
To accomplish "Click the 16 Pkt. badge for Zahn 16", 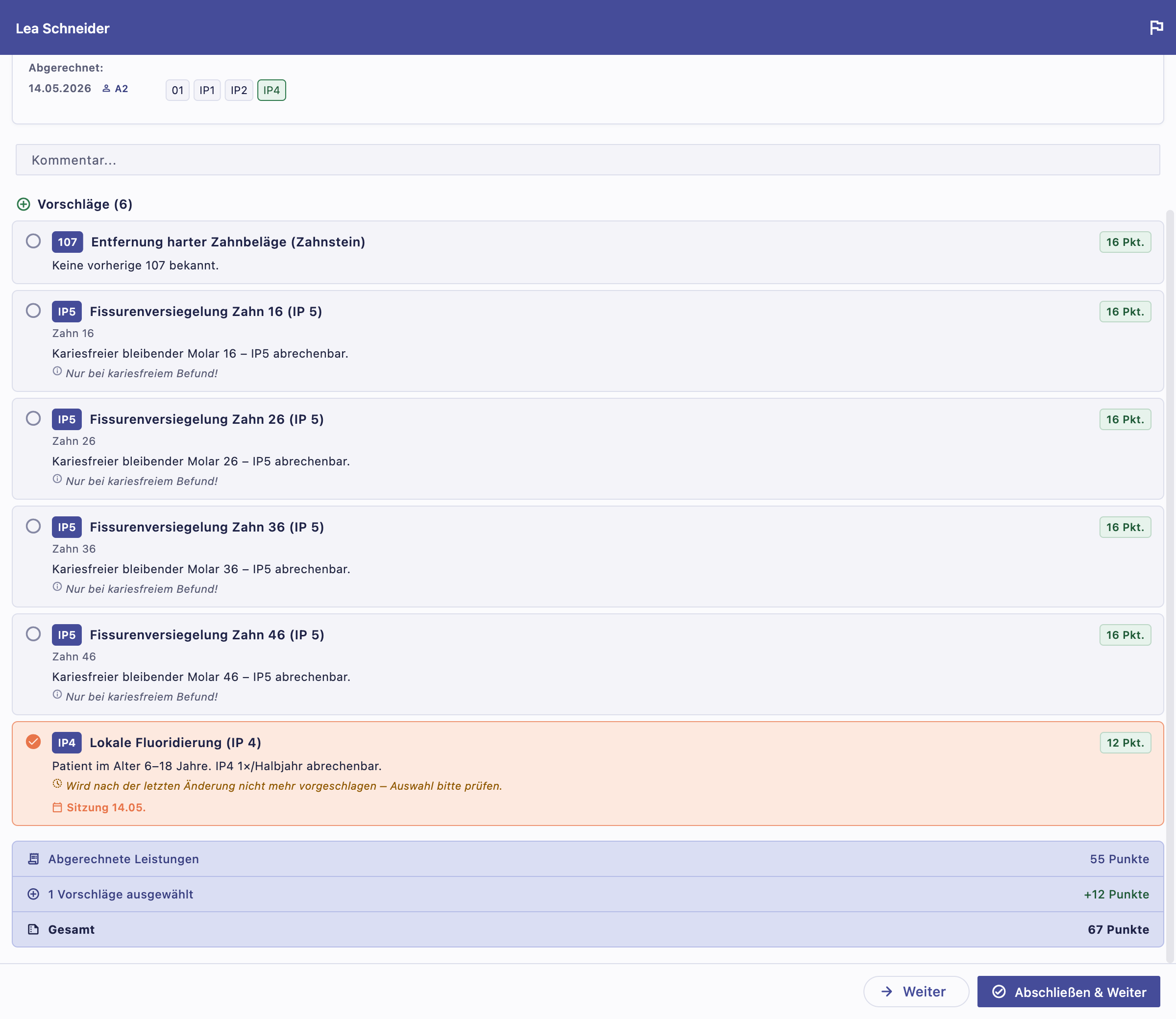I will [x=1125, y=312].
